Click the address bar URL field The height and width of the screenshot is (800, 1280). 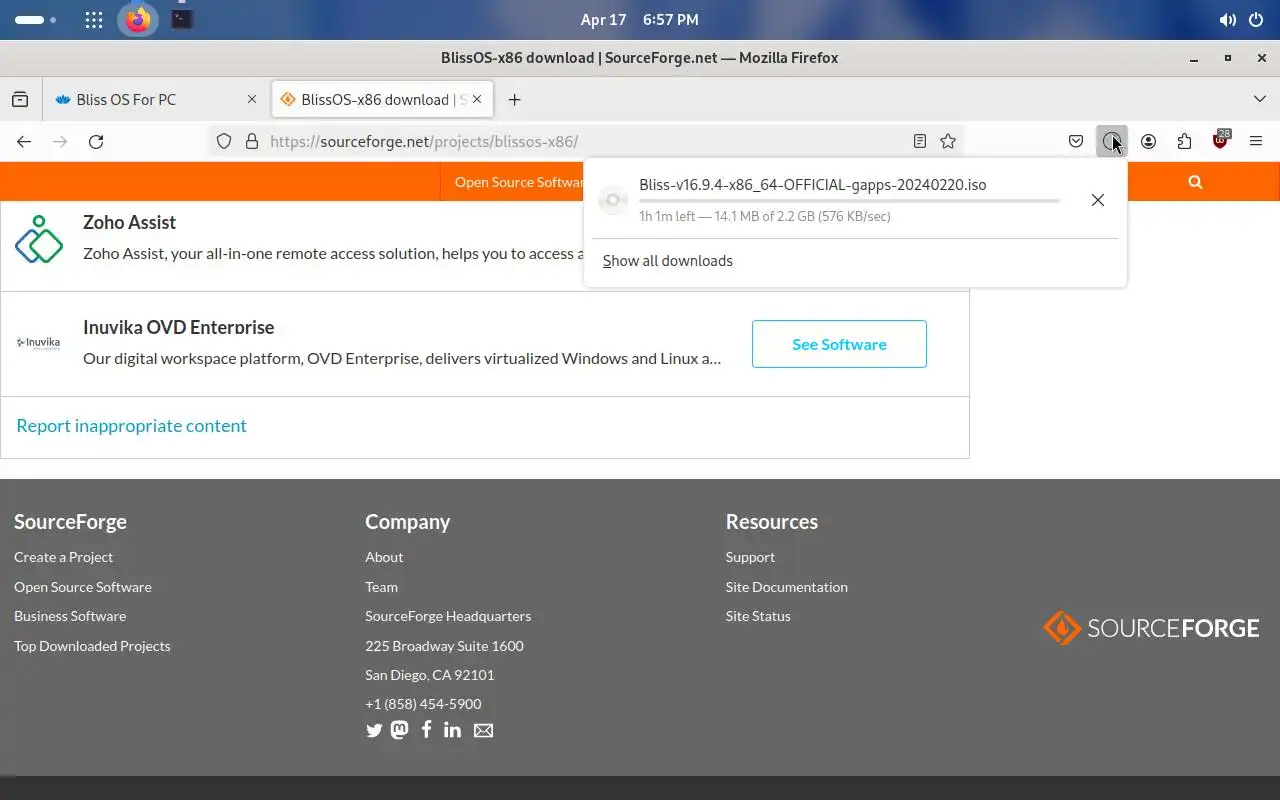[x=585, y=141]
